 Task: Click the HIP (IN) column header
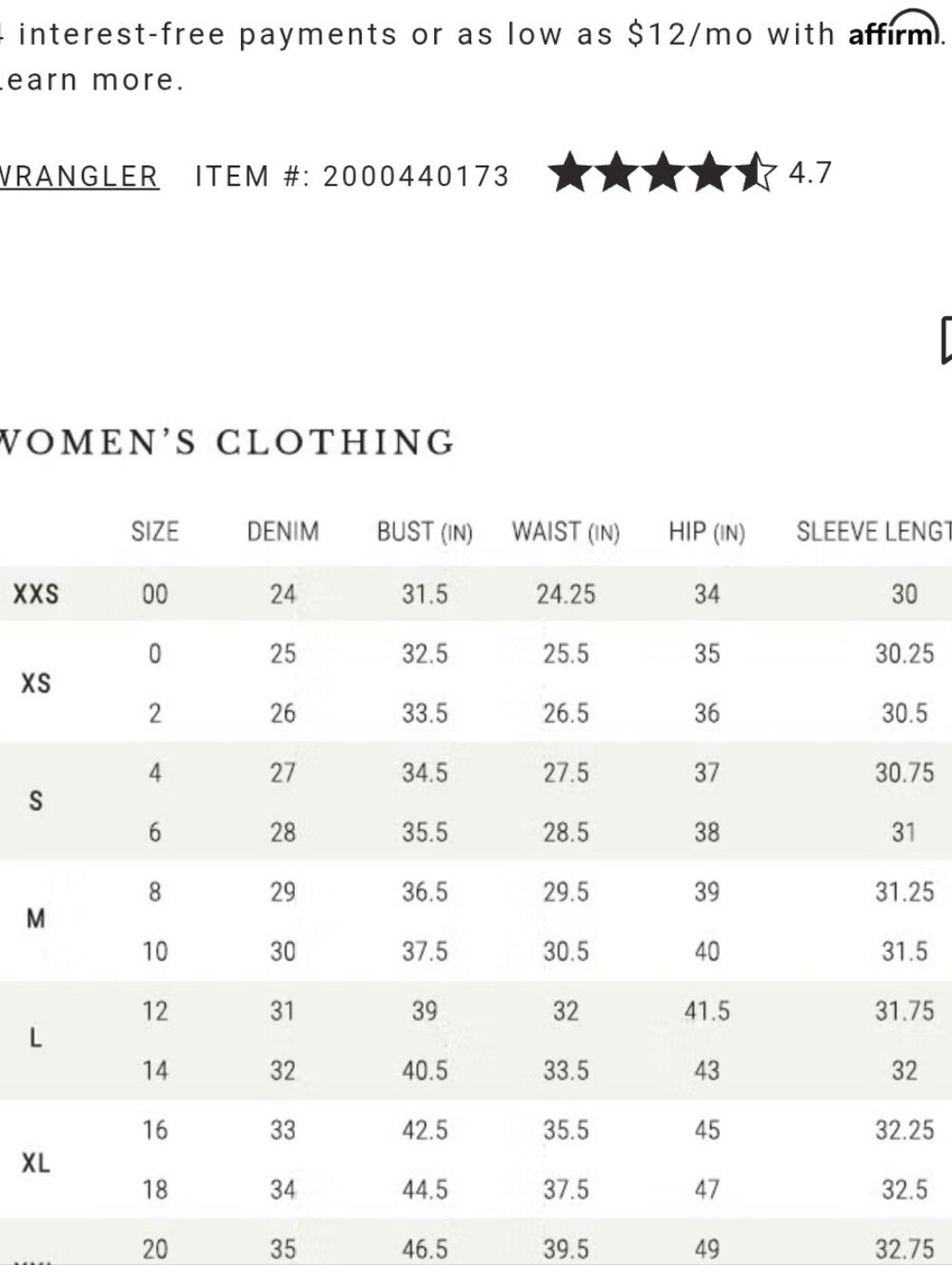coord(706,531)
